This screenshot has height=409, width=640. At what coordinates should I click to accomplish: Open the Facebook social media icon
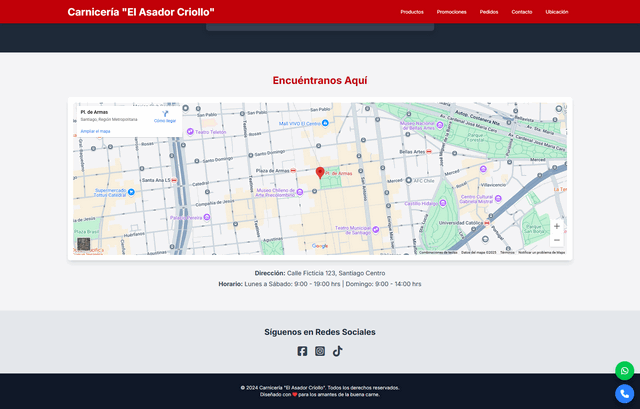[302, 351]
